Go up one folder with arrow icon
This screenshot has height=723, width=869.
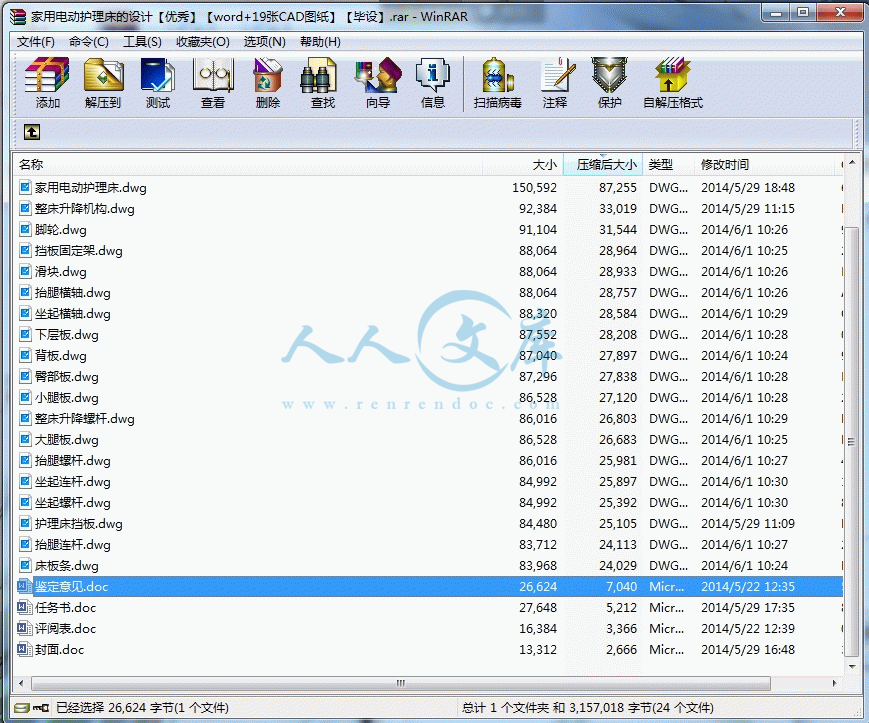coord(32,132)
